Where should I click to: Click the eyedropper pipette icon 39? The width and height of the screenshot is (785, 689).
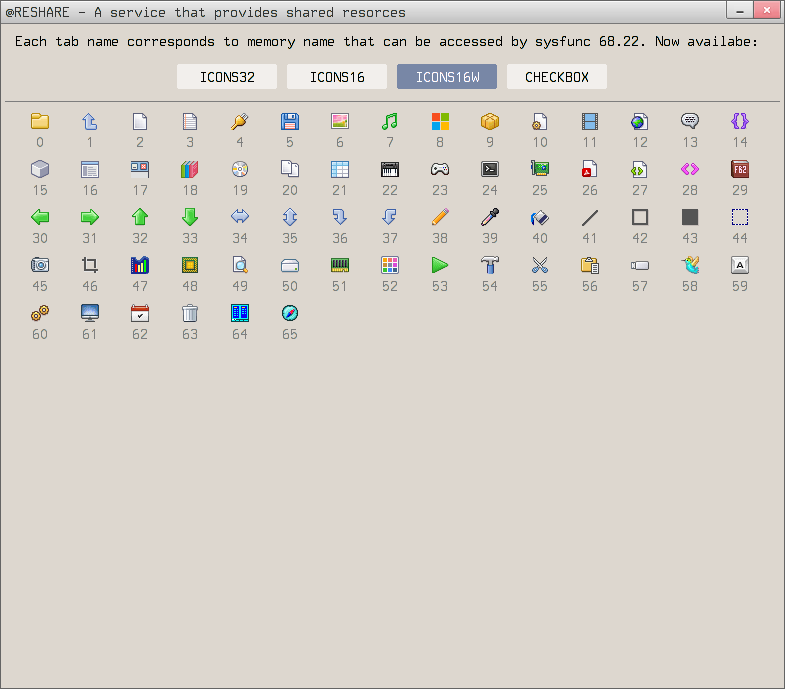coord(490,217)
